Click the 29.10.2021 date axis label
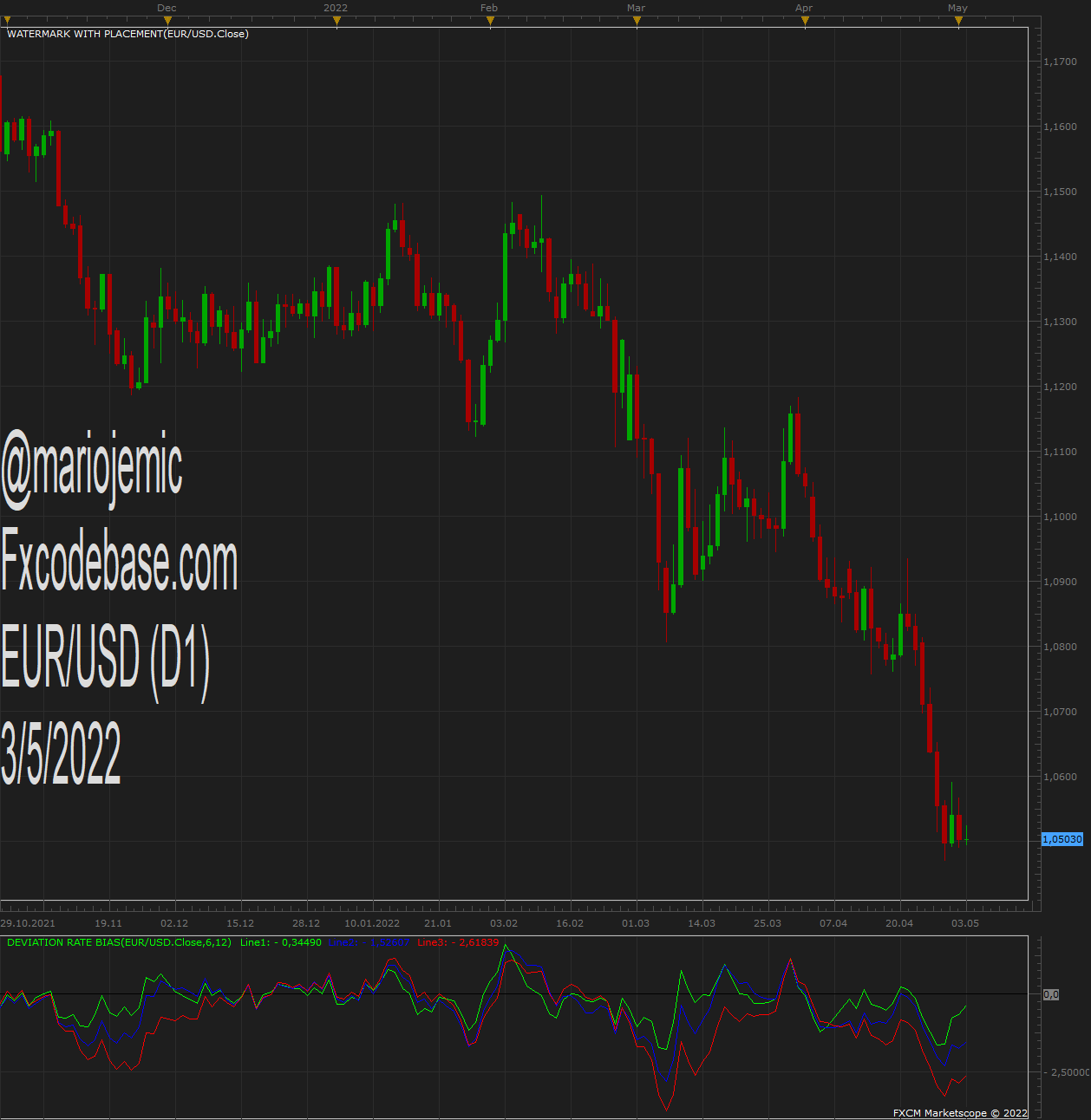Image resolution: width=1091 pixels, height=1120 pixels. coord(28,923)
